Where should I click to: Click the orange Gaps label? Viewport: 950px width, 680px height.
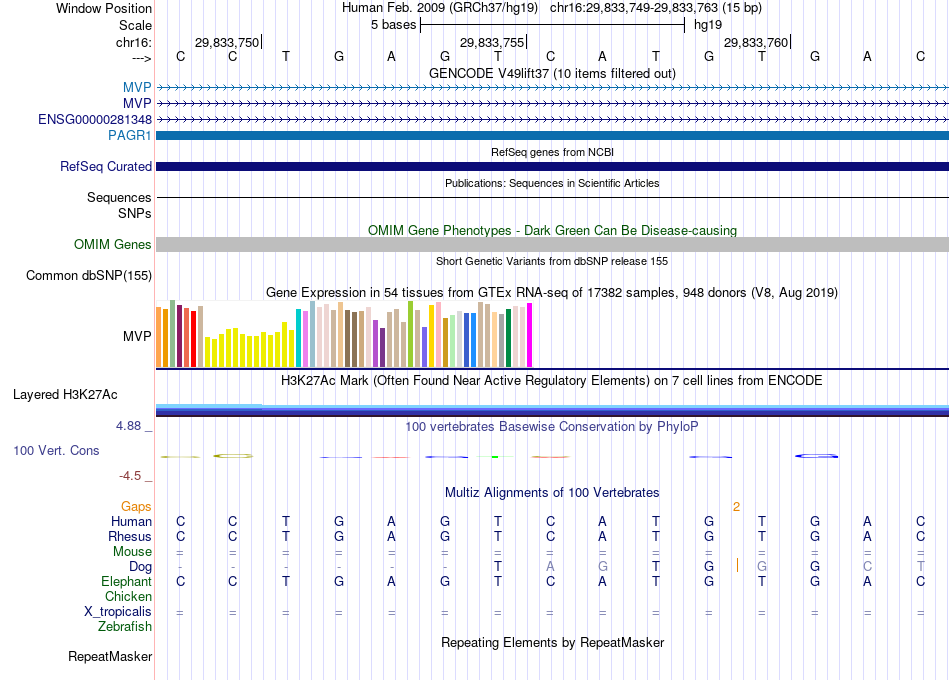136,507
